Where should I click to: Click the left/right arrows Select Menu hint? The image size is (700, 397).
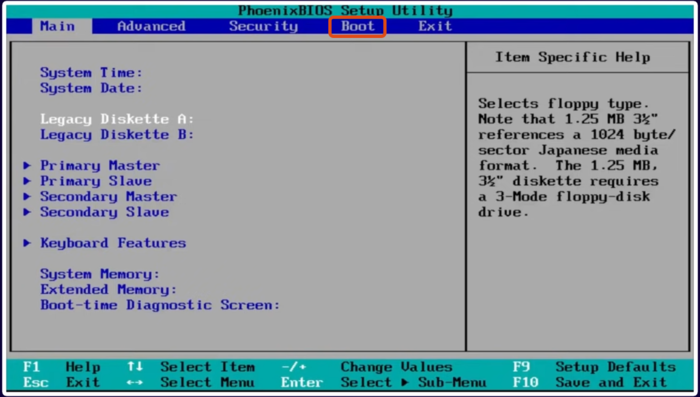pos(191,383)
